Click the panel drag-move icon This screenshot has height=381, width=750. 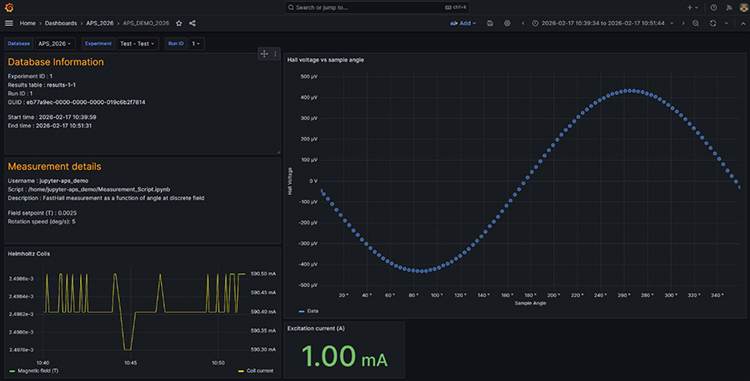(x=264, y=54)
